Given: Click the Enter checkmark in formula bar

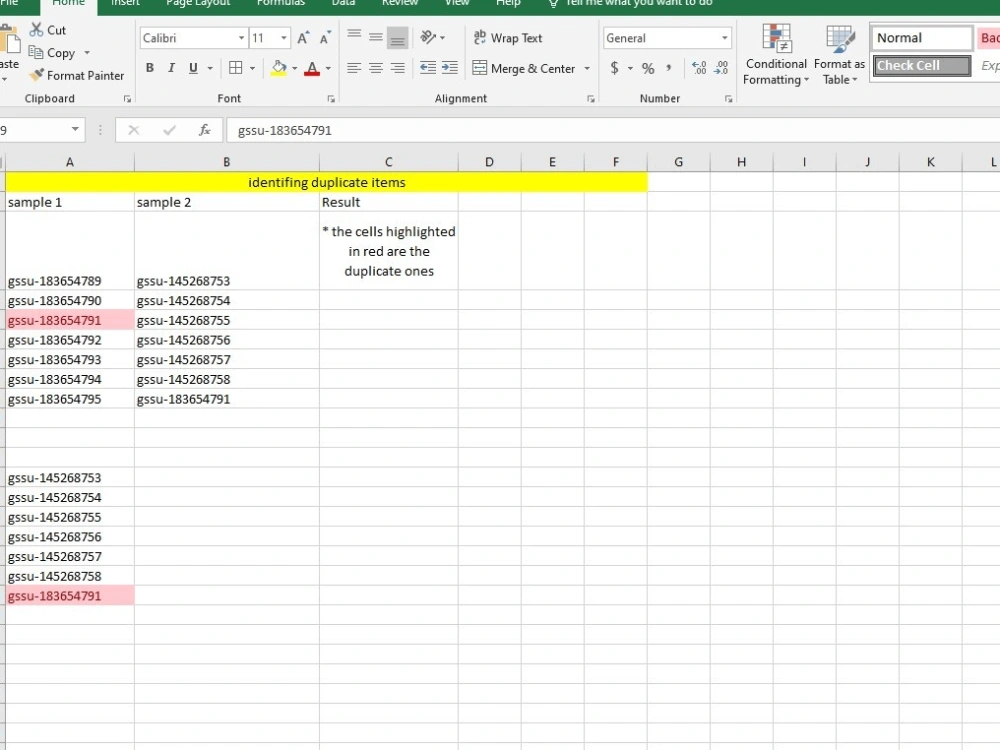Looking at the screenshot, I should click(x=169, y=130).
